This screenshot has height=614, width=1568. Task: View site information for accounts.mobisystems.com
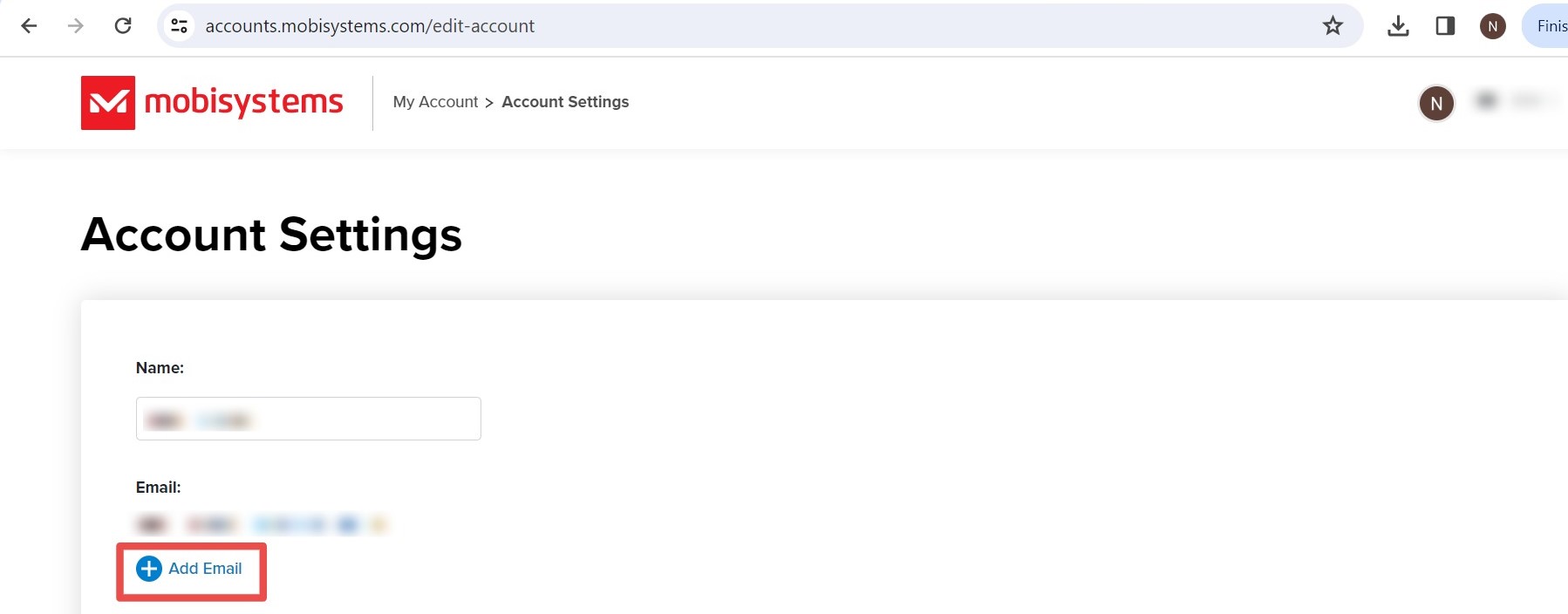180,26
